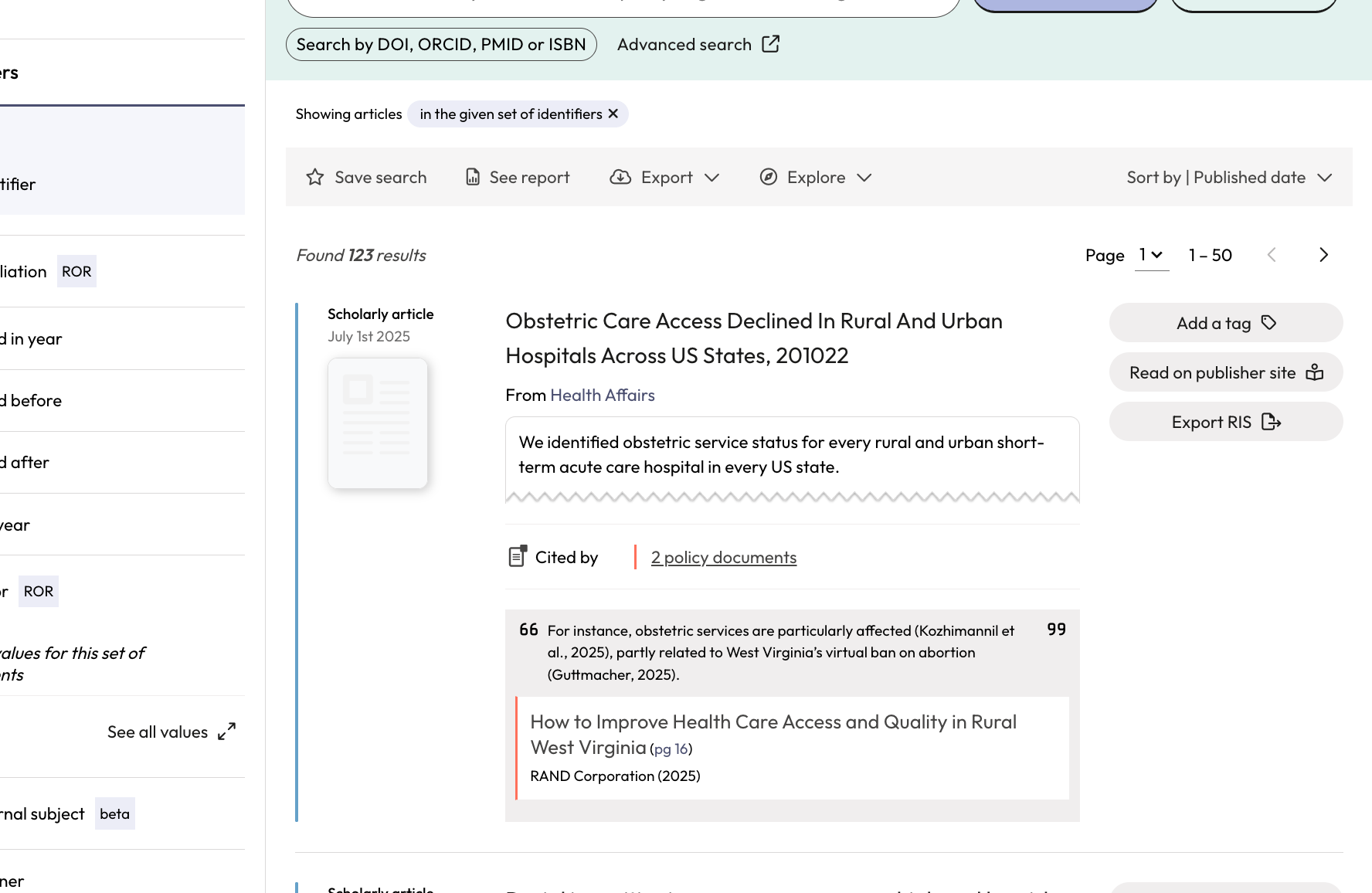Open the Page number selector
The height and width of the screenshot is (893, 1372).
coord(1151,255)
